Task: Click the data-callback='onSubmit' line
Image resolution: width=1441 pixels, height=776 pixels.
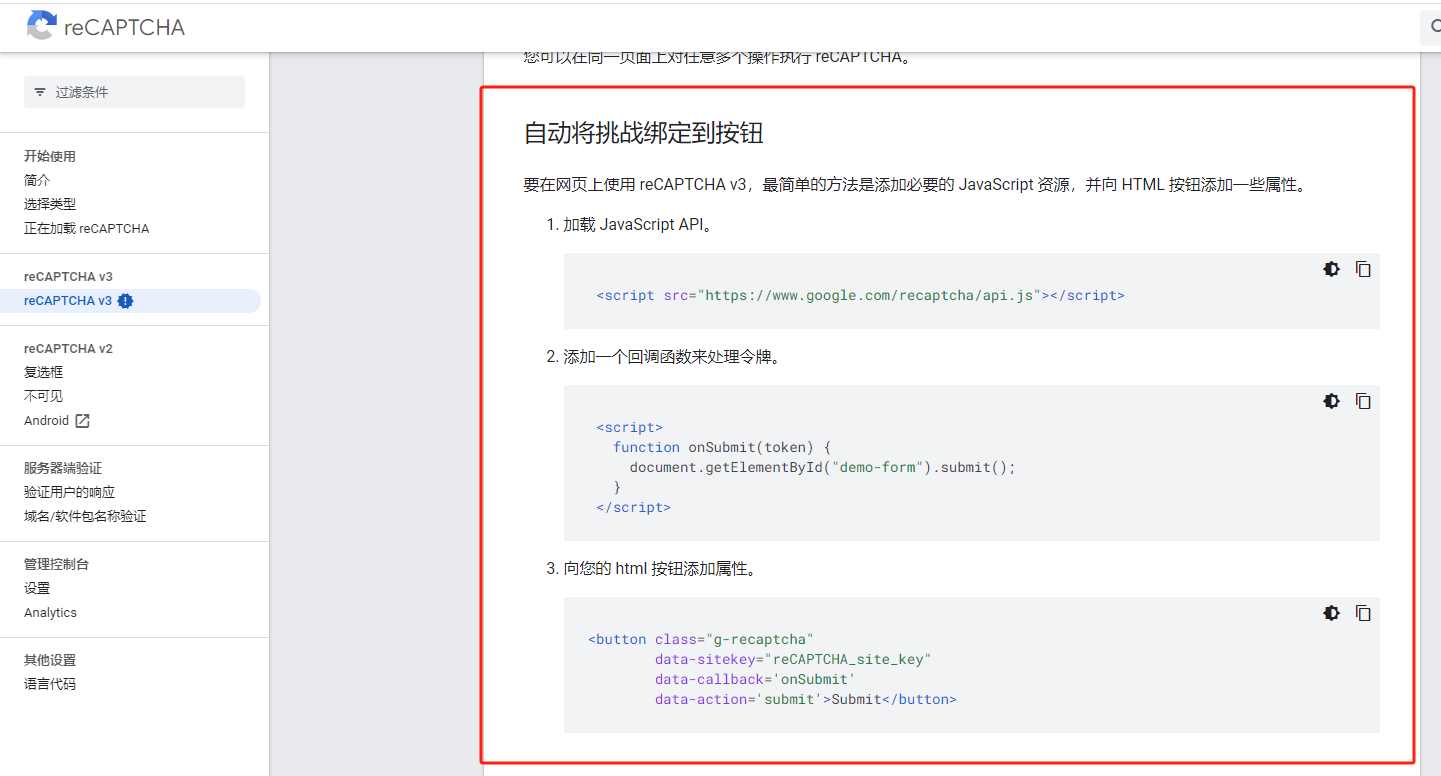Action: [x=755, y=679]
